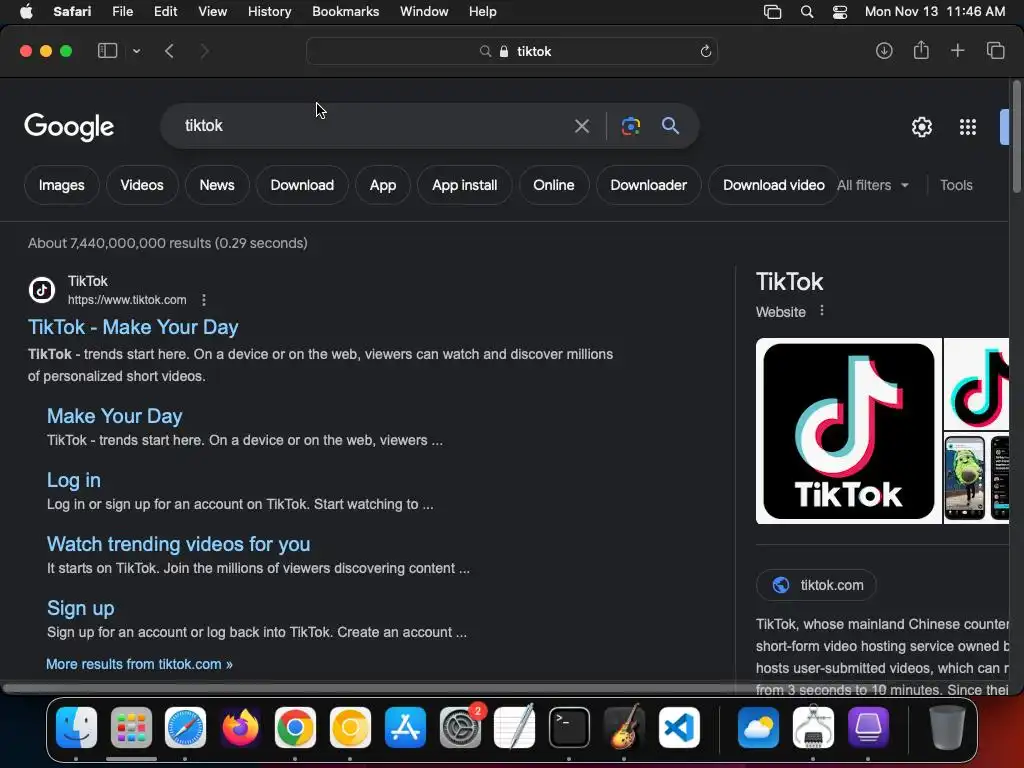Image resolution: width=1024 pixels, height=768 pixels.
Task: Open the History menu
Action: [269, 12]
